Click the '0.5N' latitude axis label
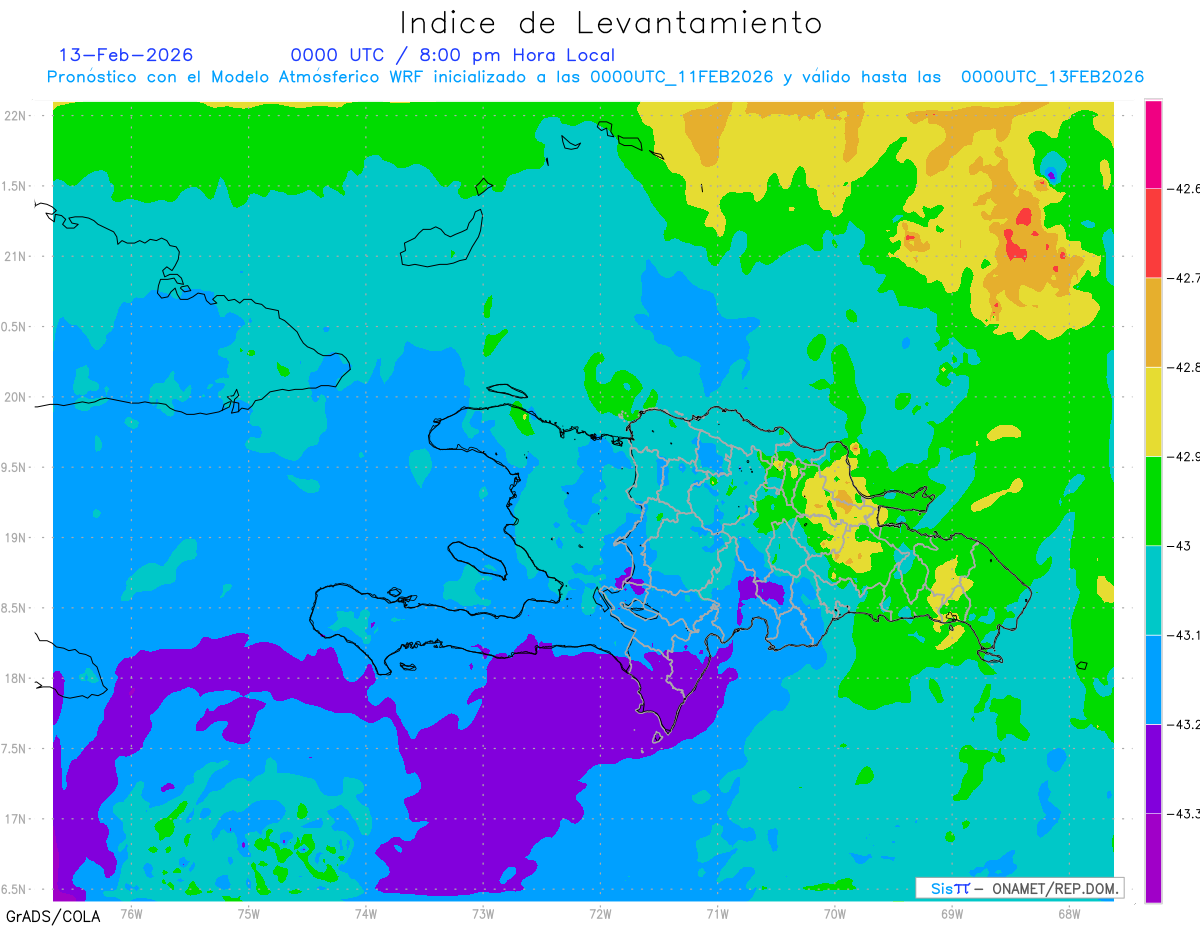Image resolution: width=1200 pixels, height=927 pixels. pos(14,327)
